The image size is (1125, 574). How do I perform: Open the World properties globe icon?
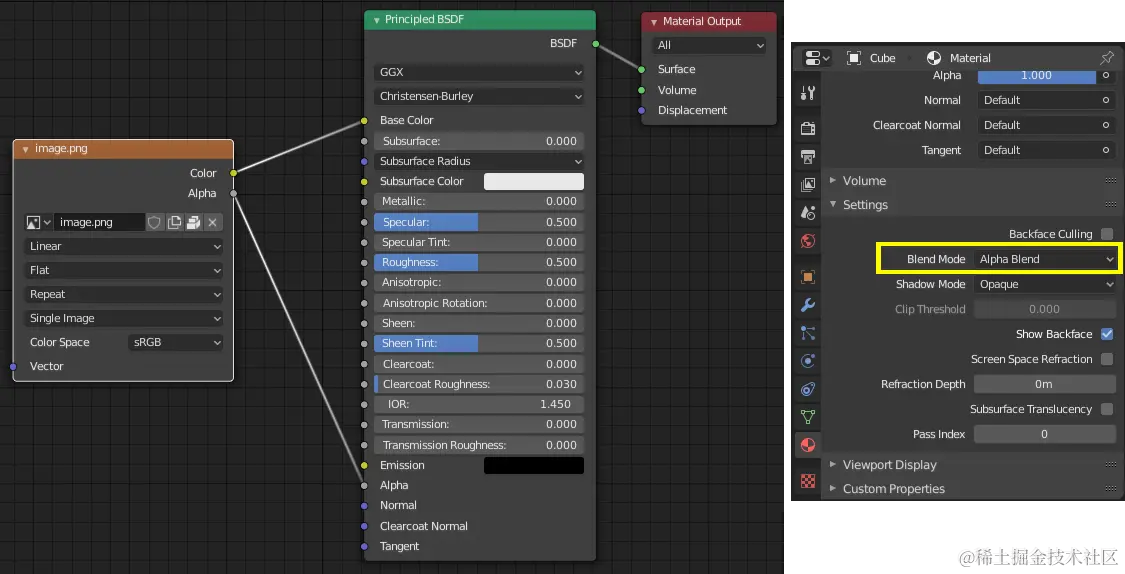pyautogui.click(x=808, y=241)
